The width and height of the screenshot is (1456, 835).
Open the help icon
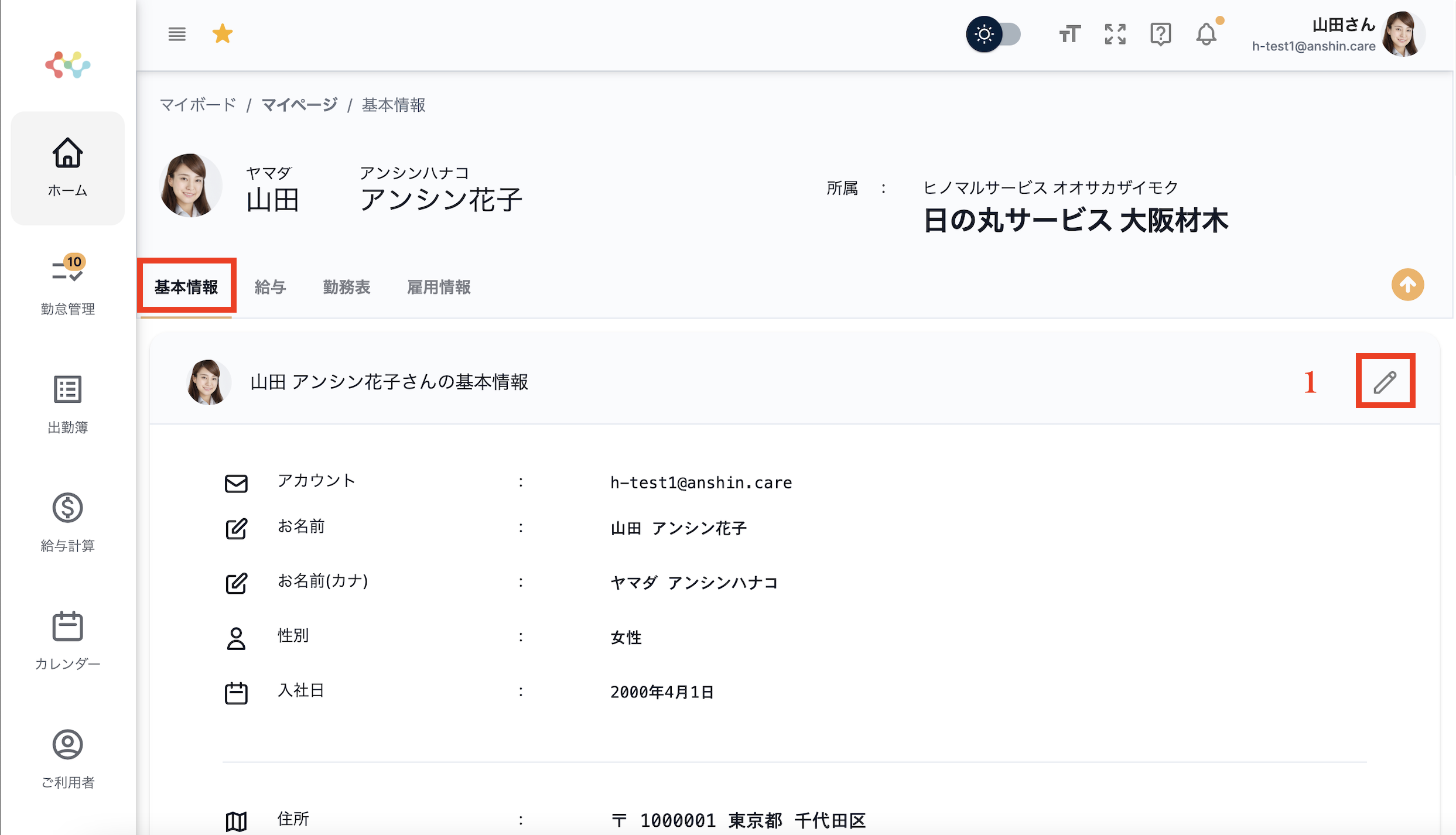click(x=1160, y=34)
